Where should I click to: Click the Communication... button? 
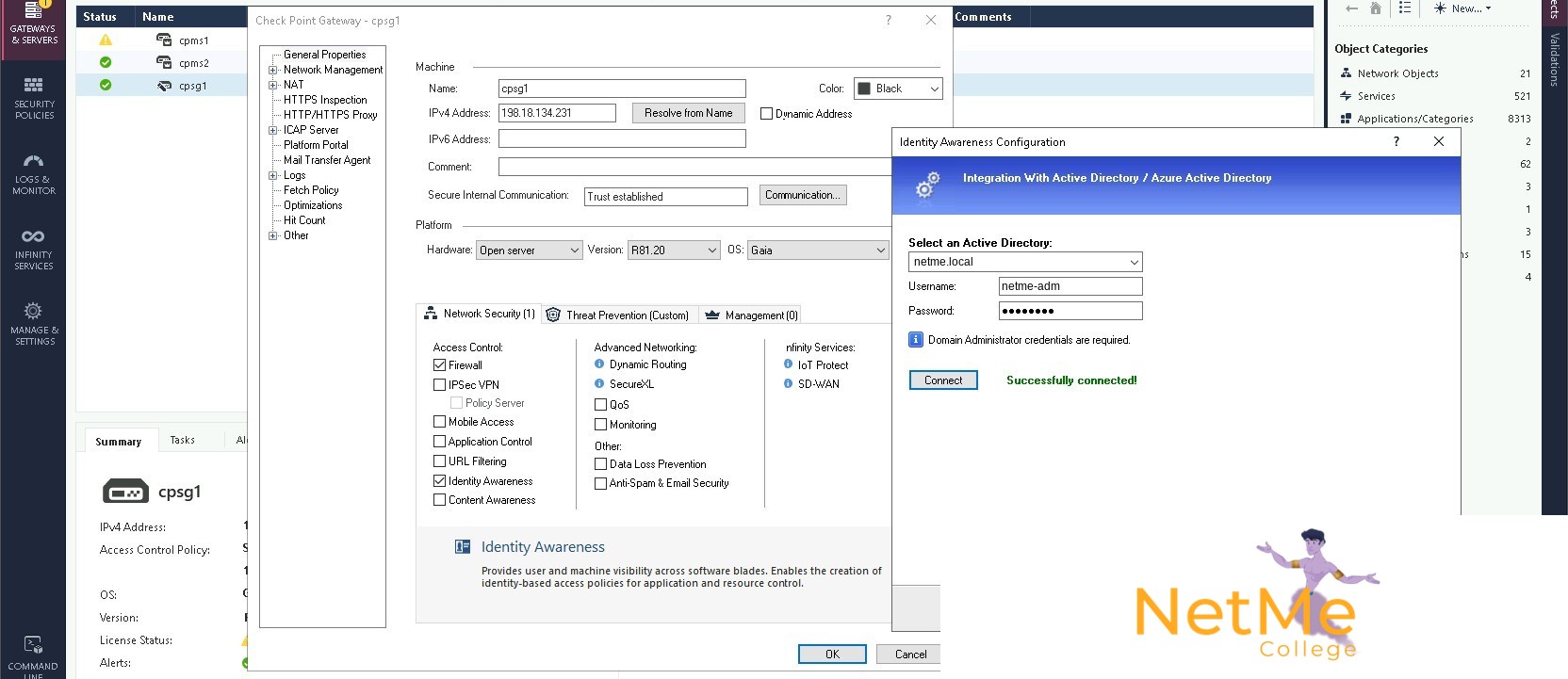(803, 195)
